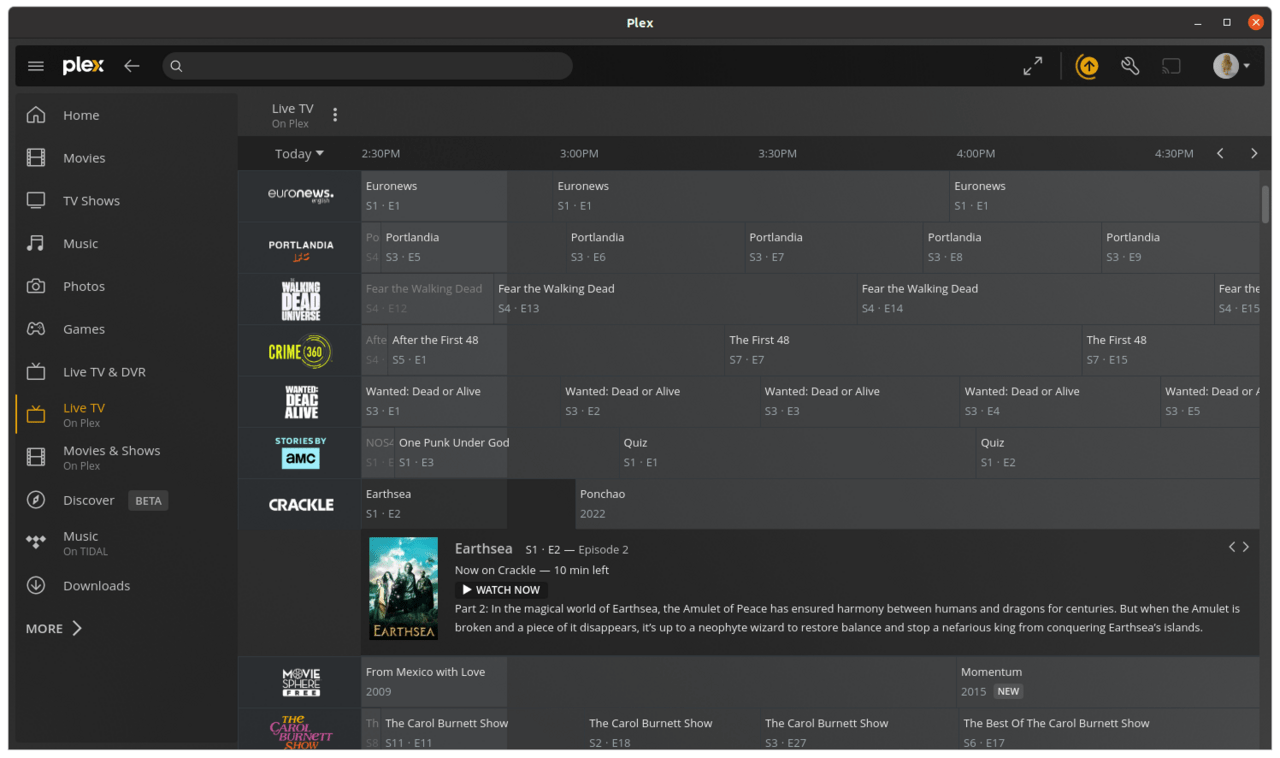
Task: Select Portlandia S3 · E9 program
Action: coord(1180,248)
